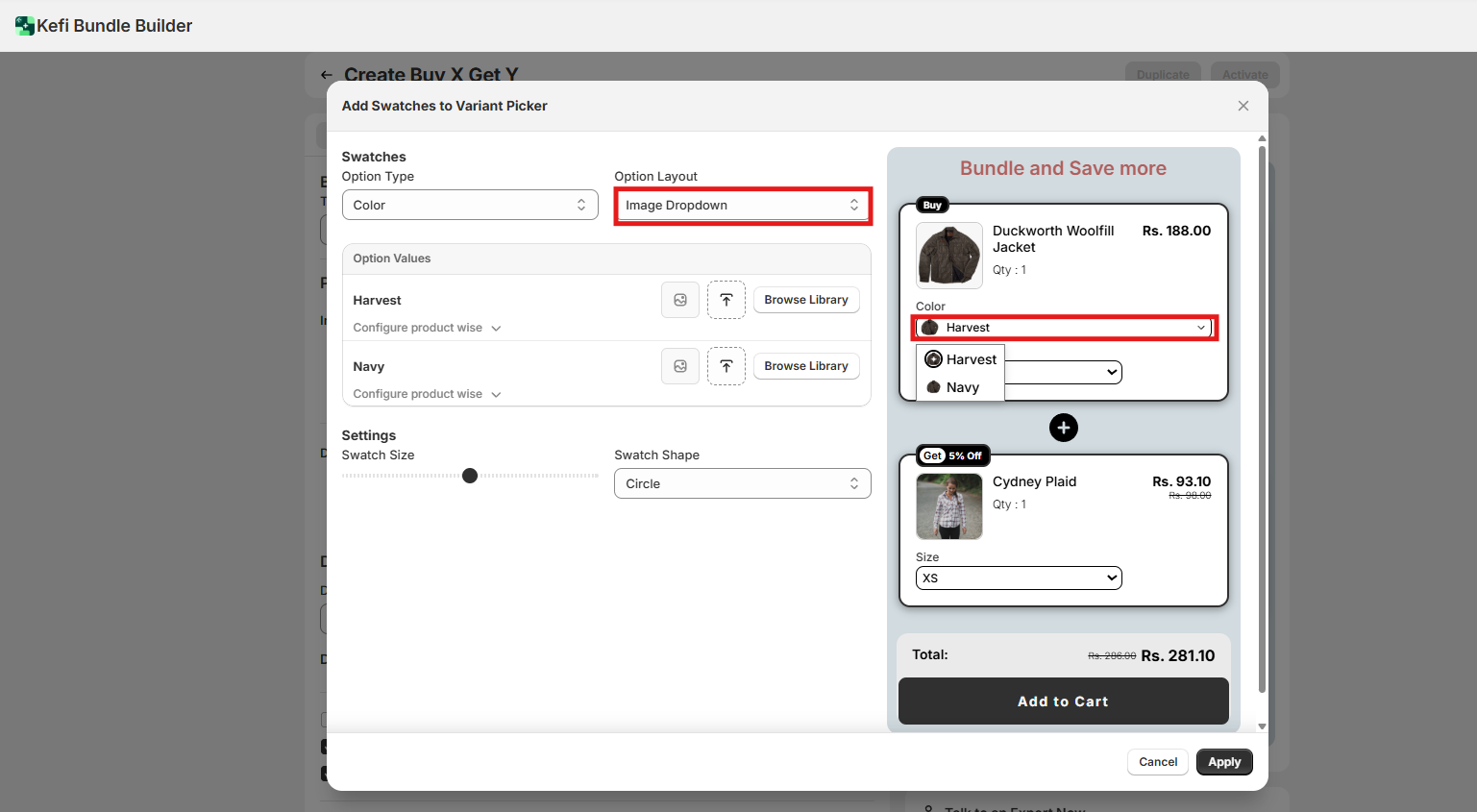Click the Duckworth Woolfill Jacket thumbnail
This screenshot has height=812, width=1477.
point(949,256)
